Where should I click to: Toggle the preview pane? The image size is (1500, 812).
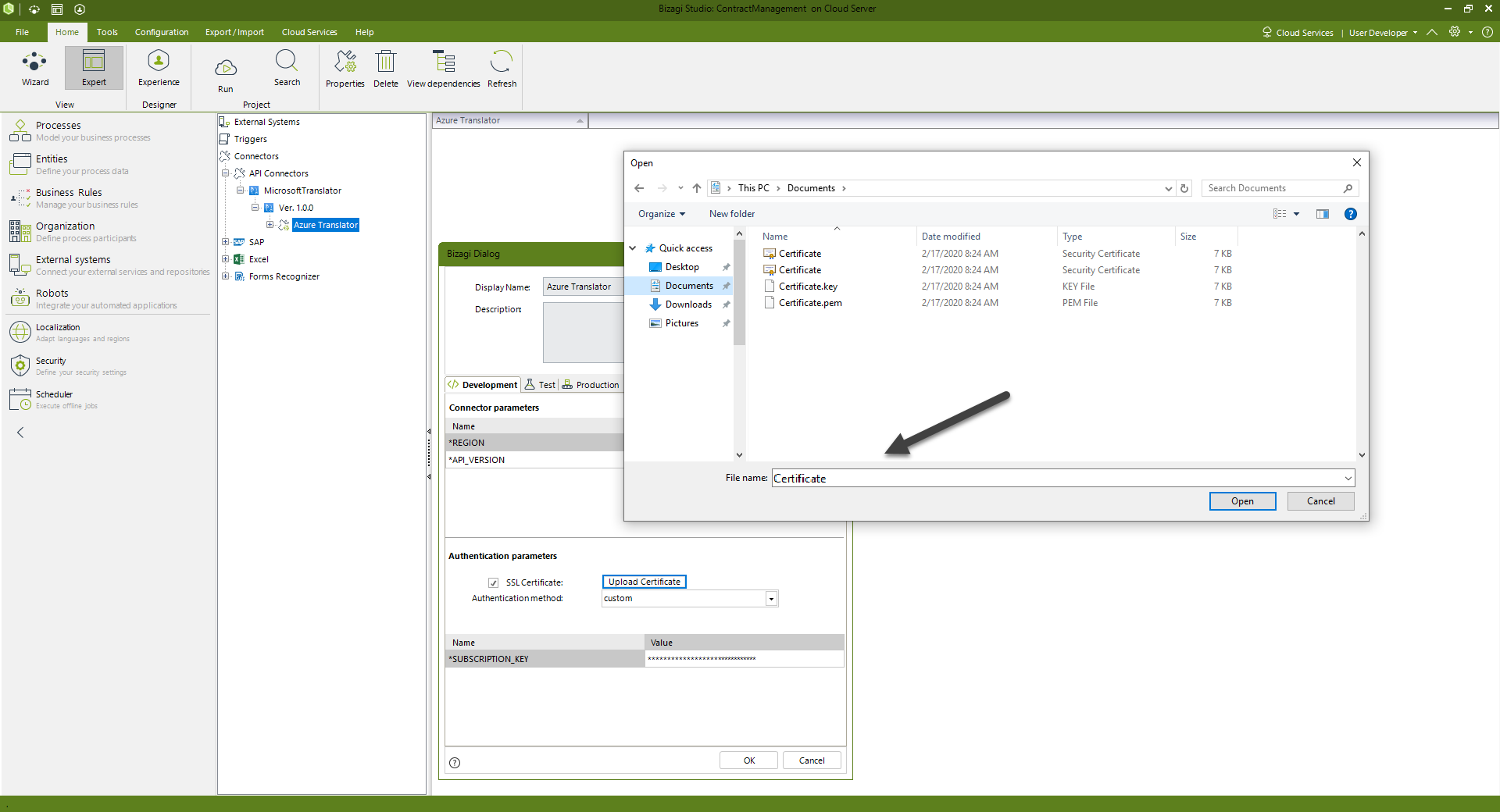pos(1323,214)
